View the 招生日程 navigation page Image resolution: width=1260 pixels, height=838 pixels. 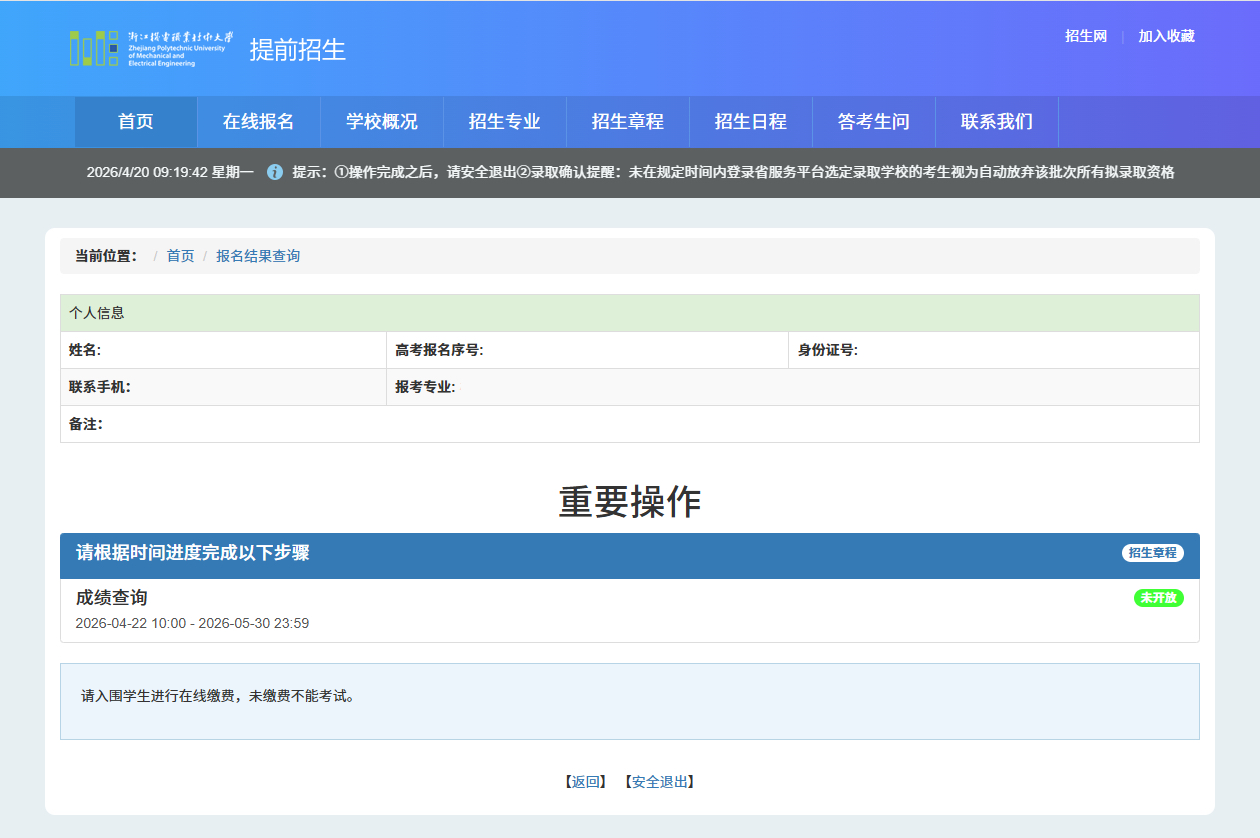click(751, 122)
